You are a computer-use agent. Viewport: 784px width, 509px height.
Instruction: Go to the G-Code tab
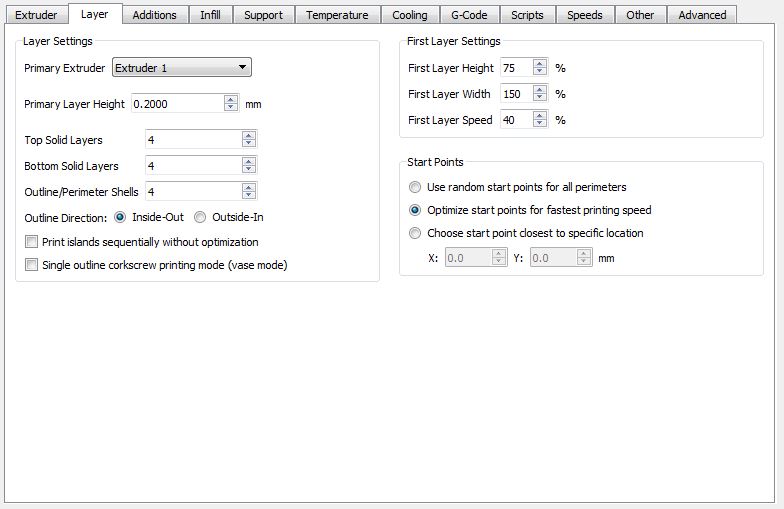tap(469, 15)
